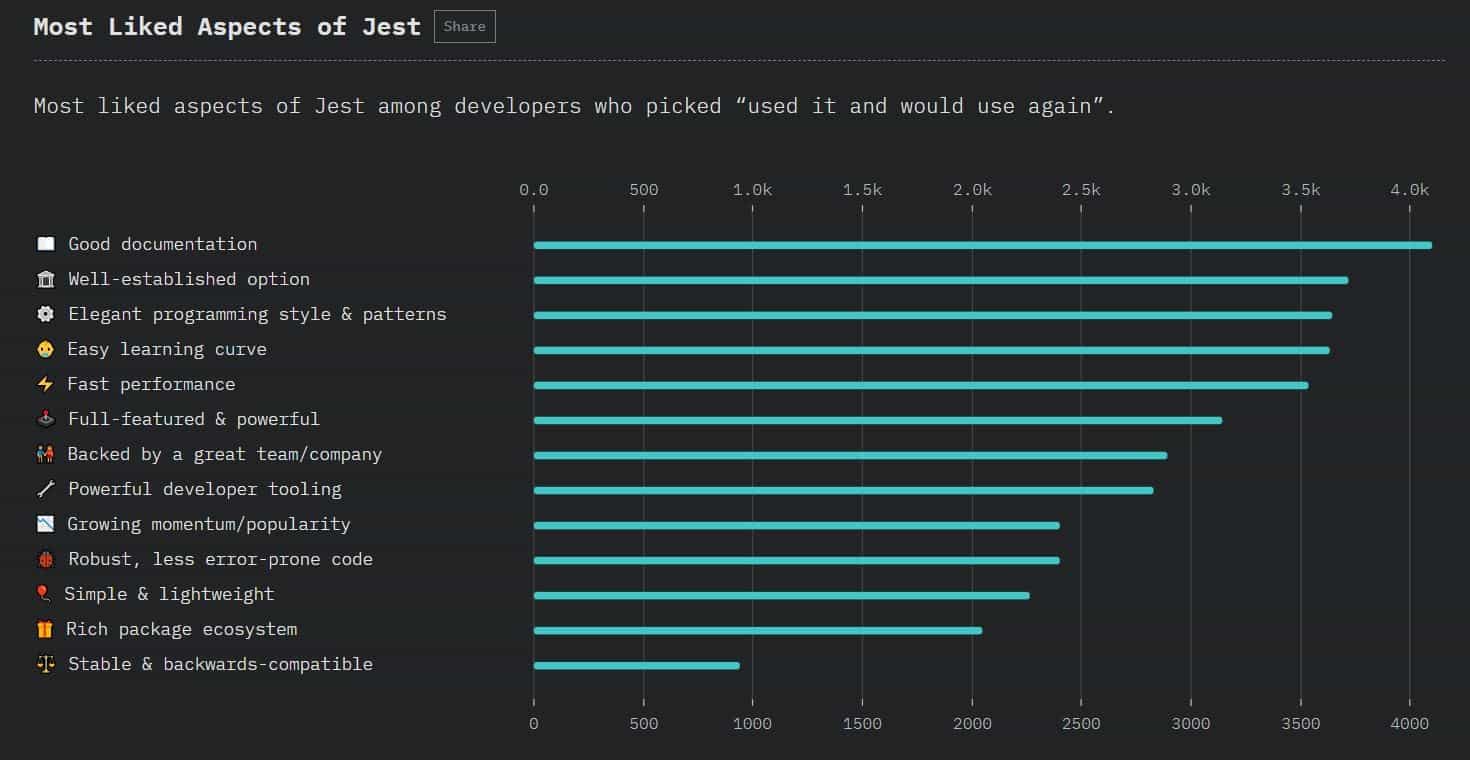Click the Backed by a great team/company label
This screenshot has width=1470, height=760.
point(224,454)
